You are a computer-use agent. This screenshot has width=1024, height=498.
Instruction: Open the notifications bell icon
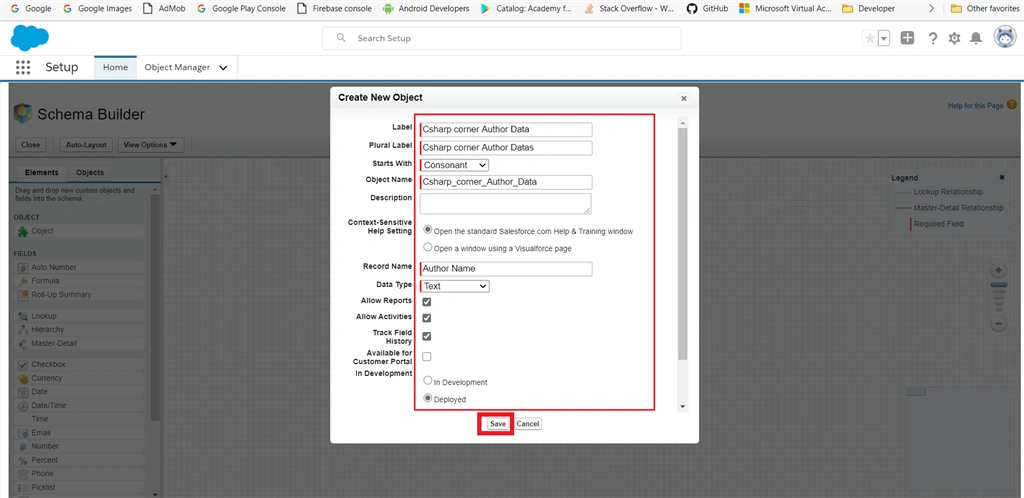coord(976,39)
